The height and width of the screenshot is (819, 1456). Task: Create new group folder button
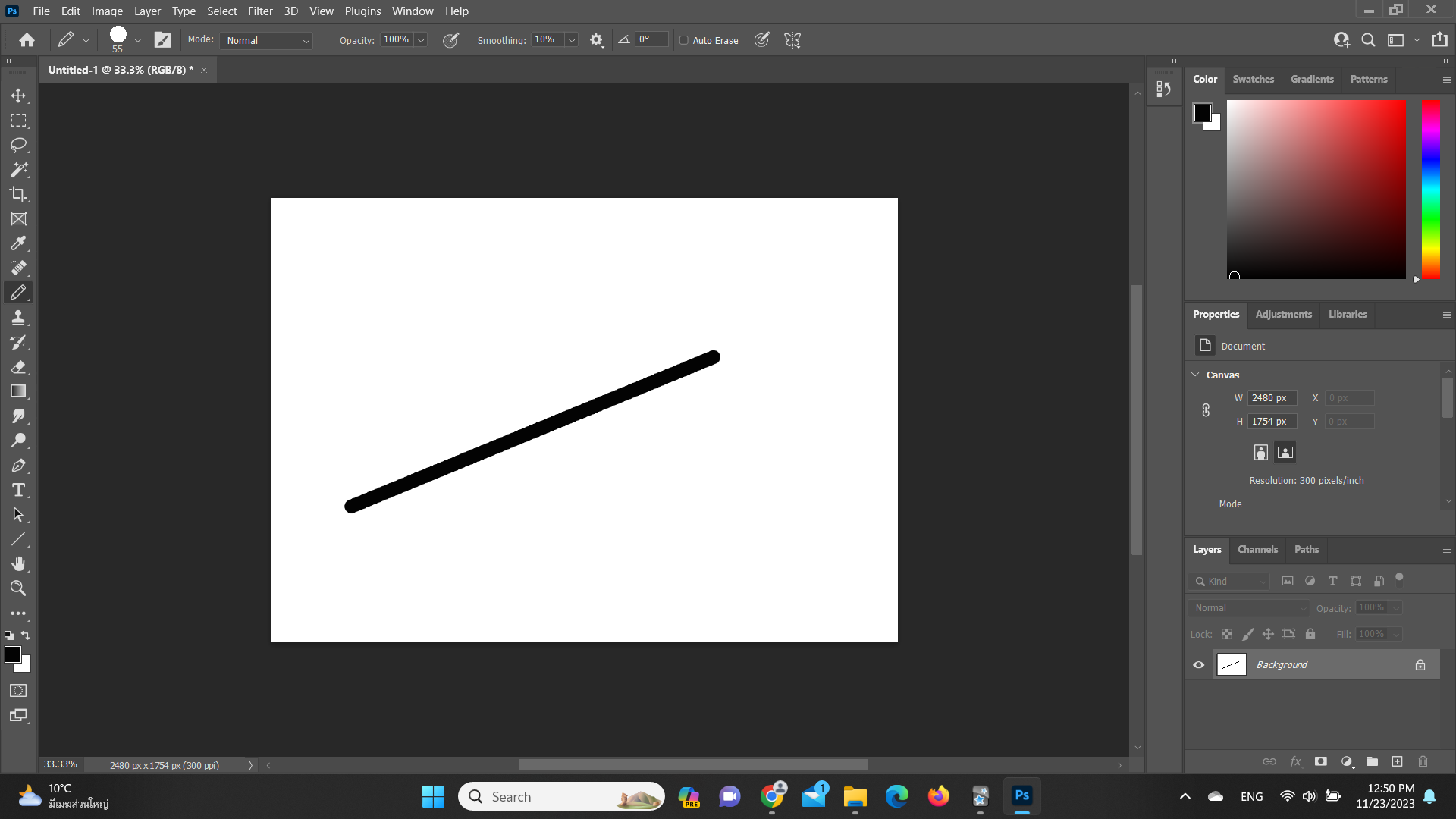(x=1372, y=761)
